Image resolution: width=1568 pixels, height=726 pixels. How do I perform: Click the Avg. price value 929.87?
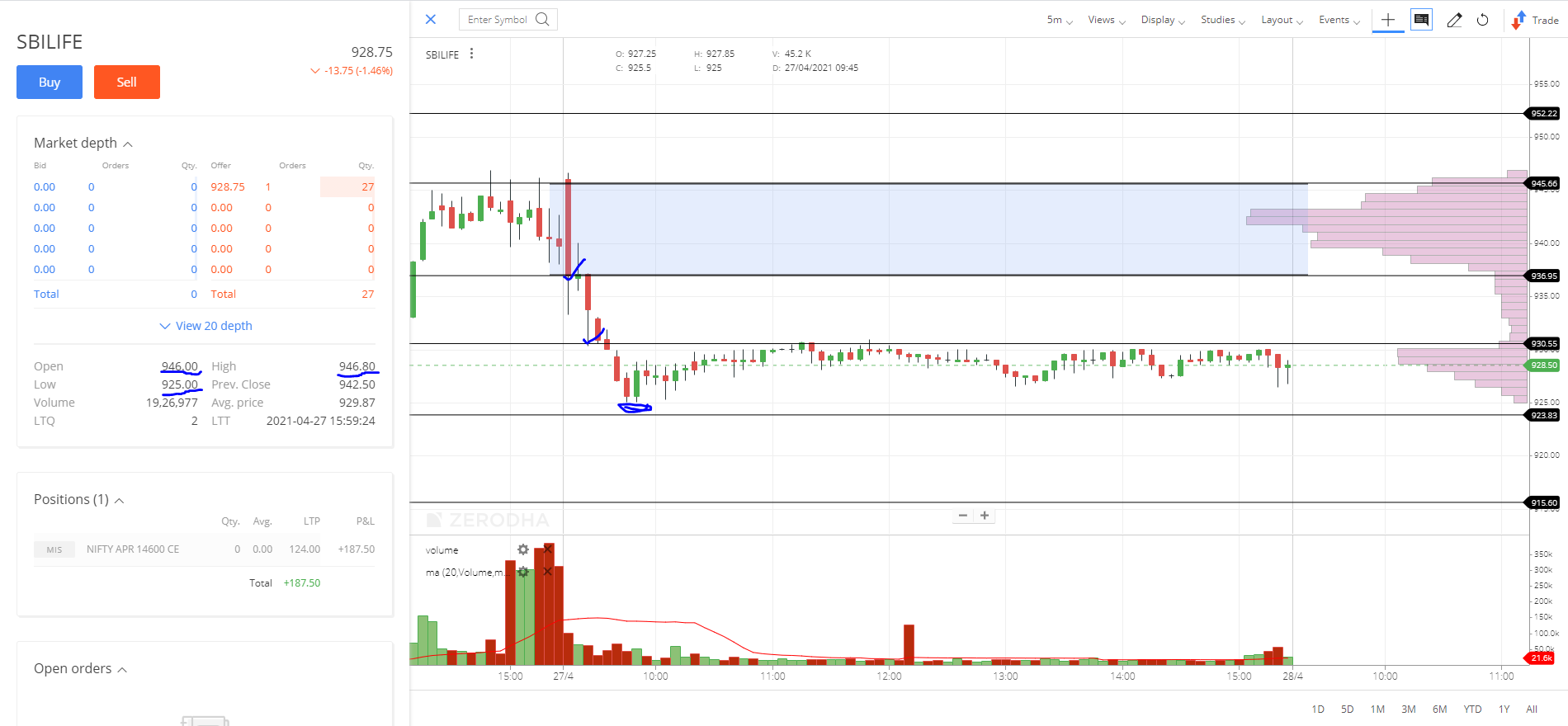click(x=357, y=403)
